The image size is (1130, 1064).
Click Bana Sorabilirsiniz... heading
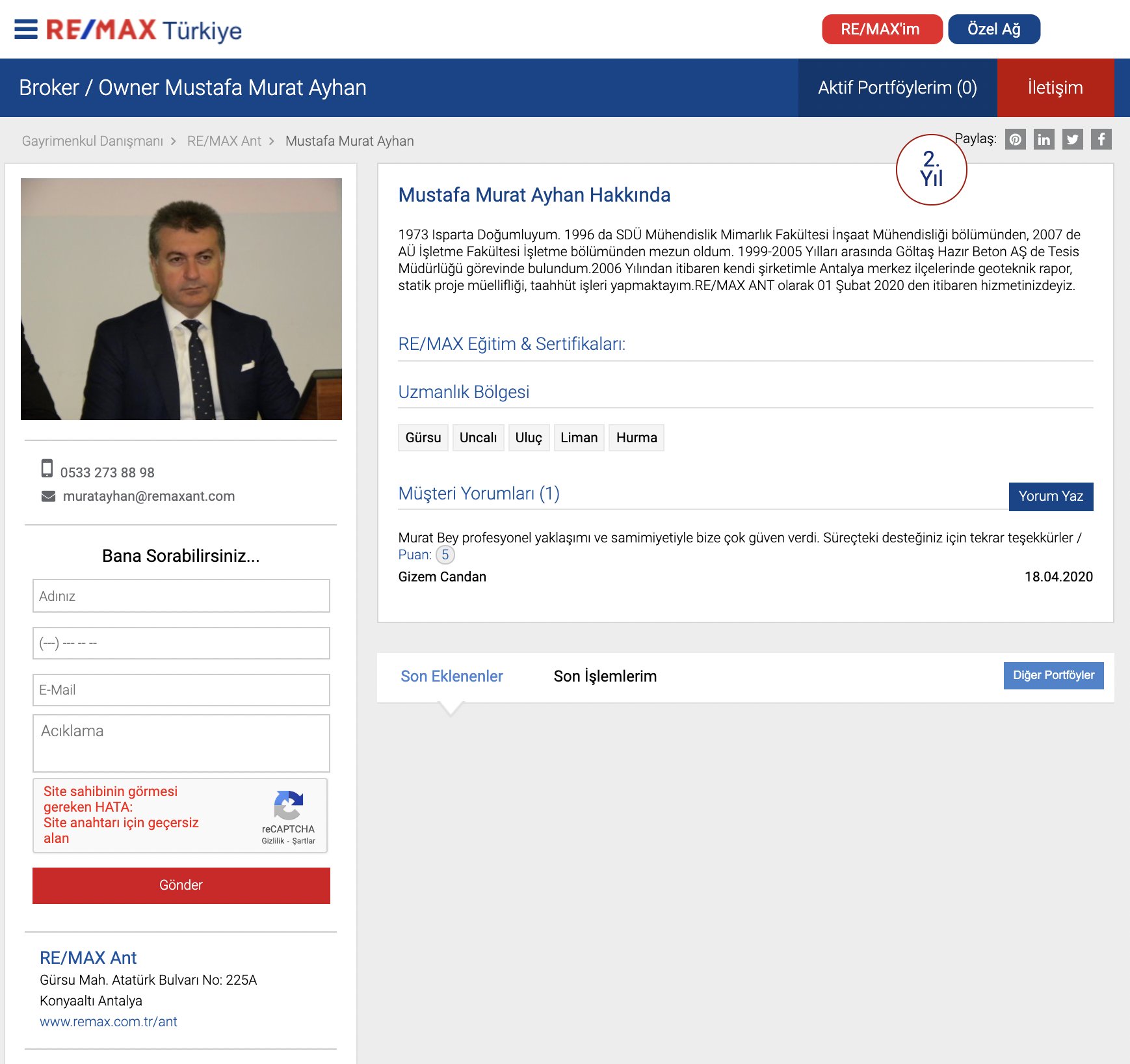point(181,556)
